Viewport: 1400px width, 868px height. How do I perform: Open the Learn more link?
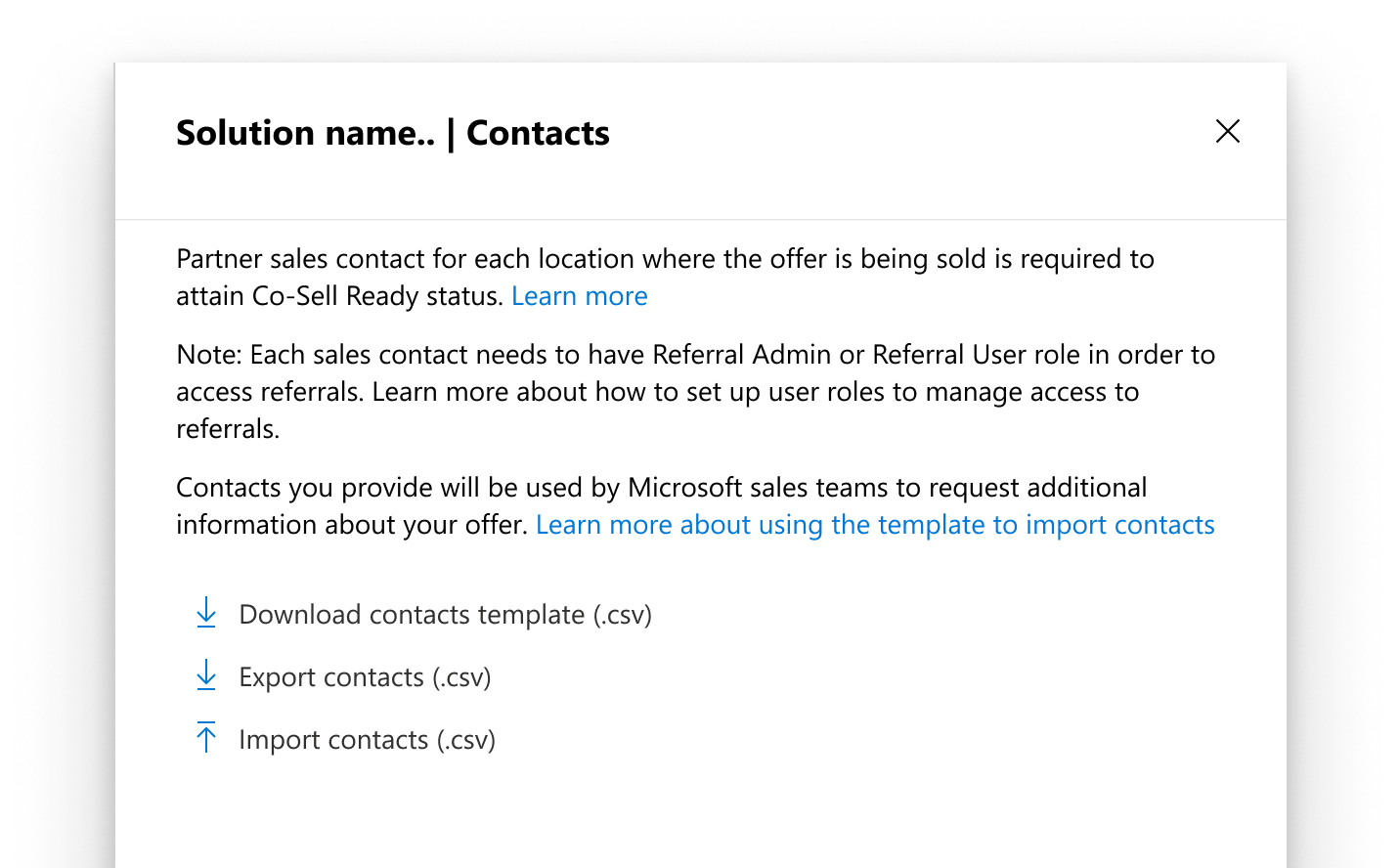point(579,295)
